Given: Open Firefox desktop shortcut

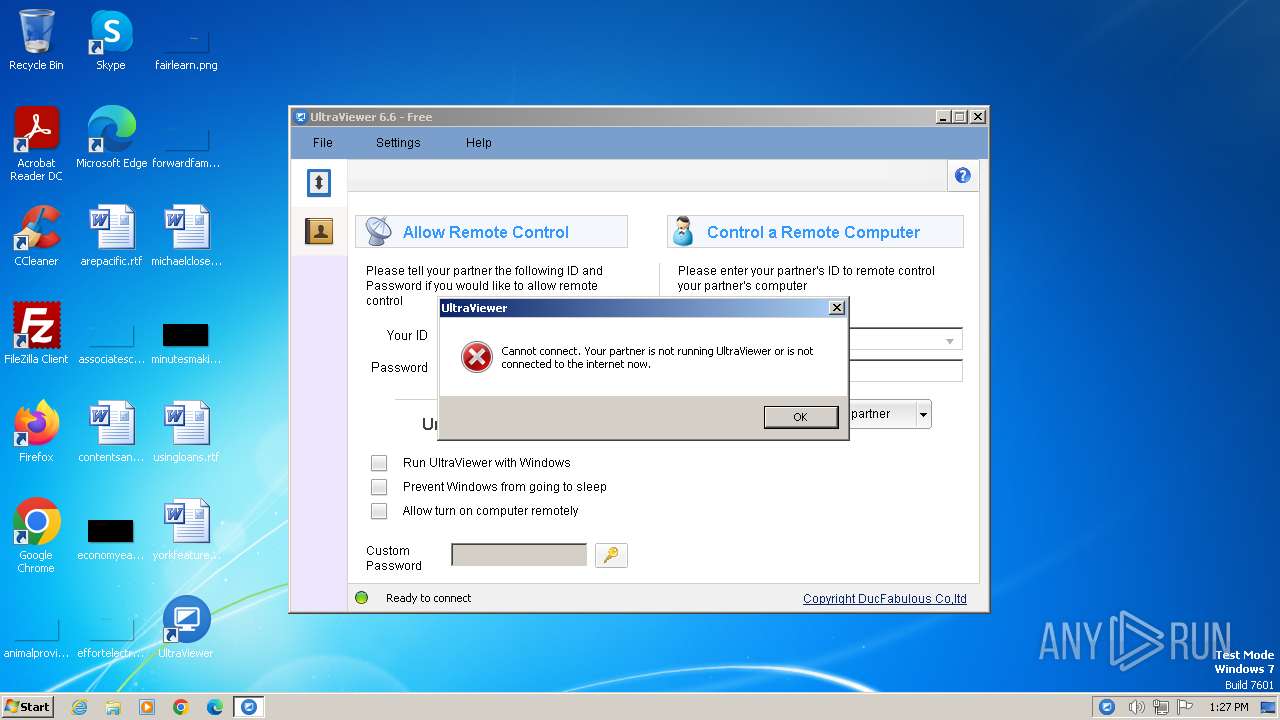Looking at the screenshot, I should (36, 432).
